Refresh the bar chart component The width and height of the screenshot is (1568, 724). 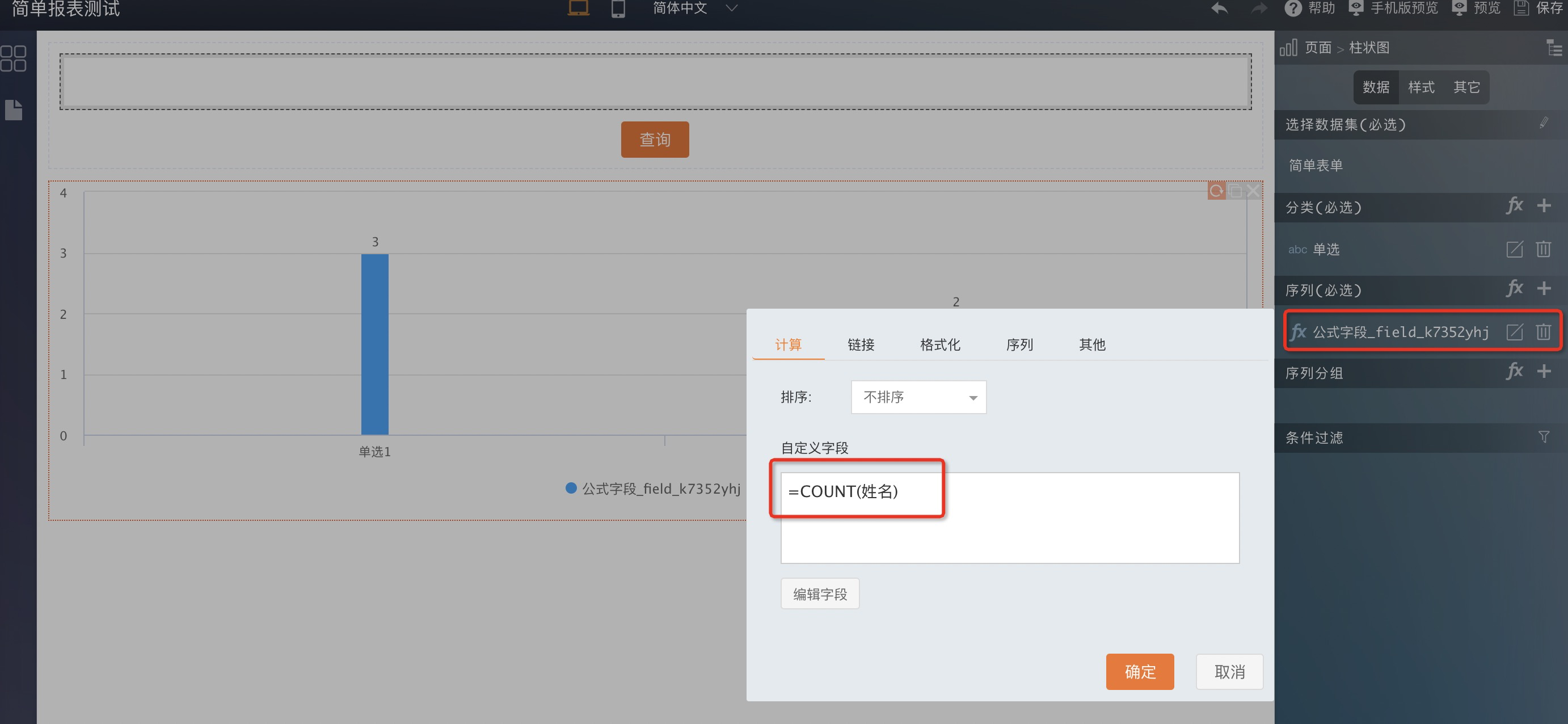1216,191
